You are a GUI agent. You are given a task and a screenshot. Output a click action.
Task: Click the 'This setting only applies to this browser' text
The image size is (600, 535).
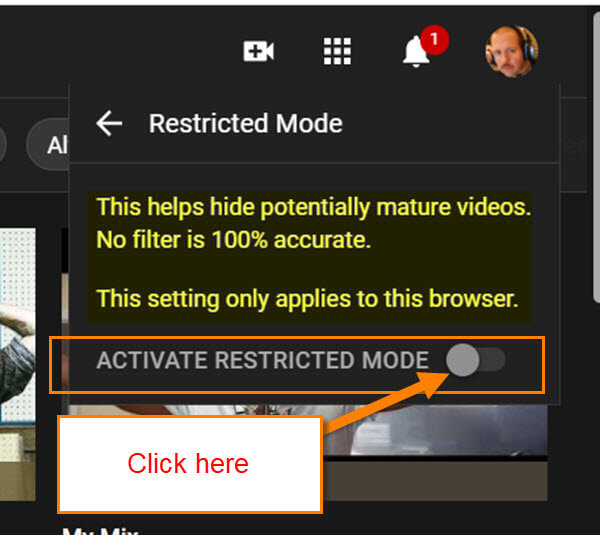click(307, 298)
